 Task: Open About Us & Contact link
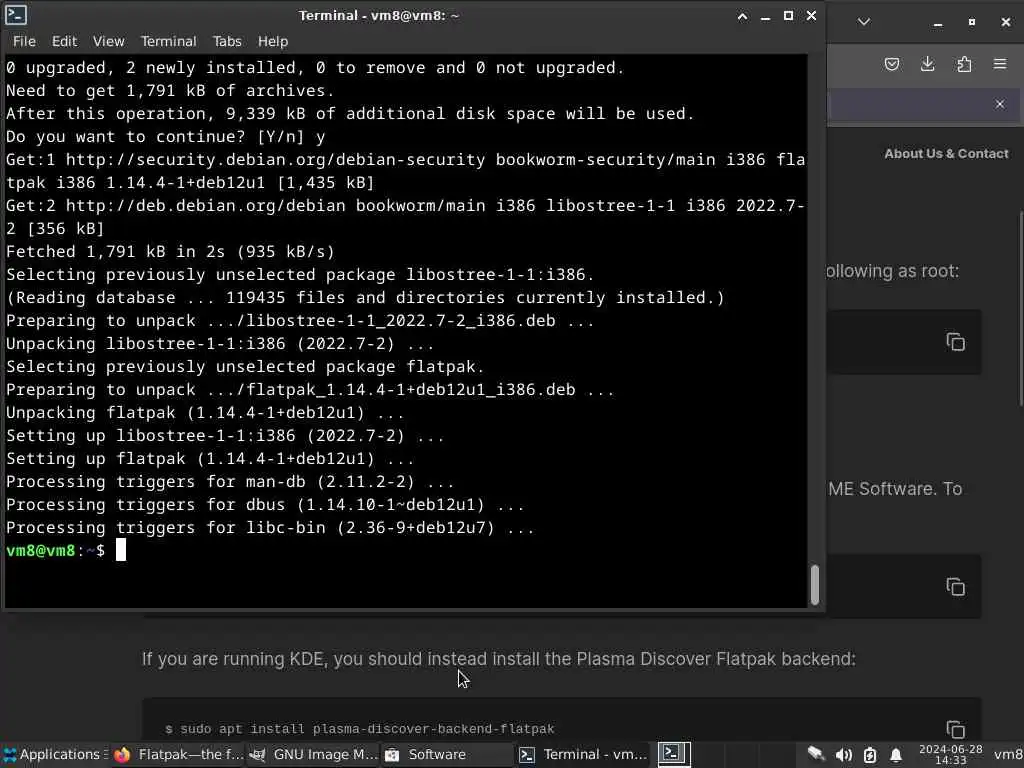point(946,153)
